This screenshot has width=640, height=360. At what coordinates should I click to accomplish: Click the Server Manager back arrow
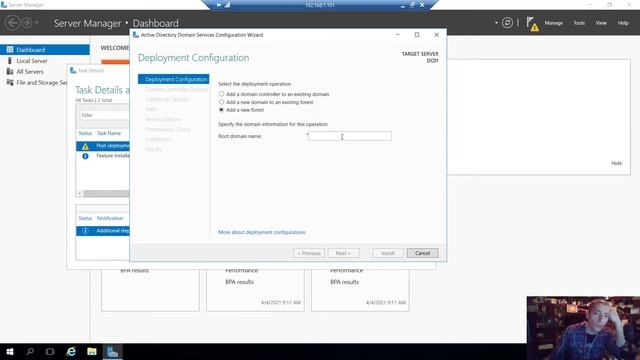[12, 22]
